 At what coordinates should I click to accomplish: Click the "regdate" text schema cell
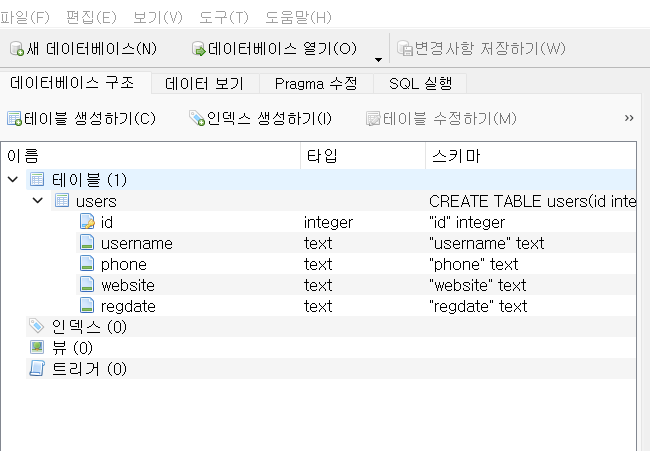point(478,307)
